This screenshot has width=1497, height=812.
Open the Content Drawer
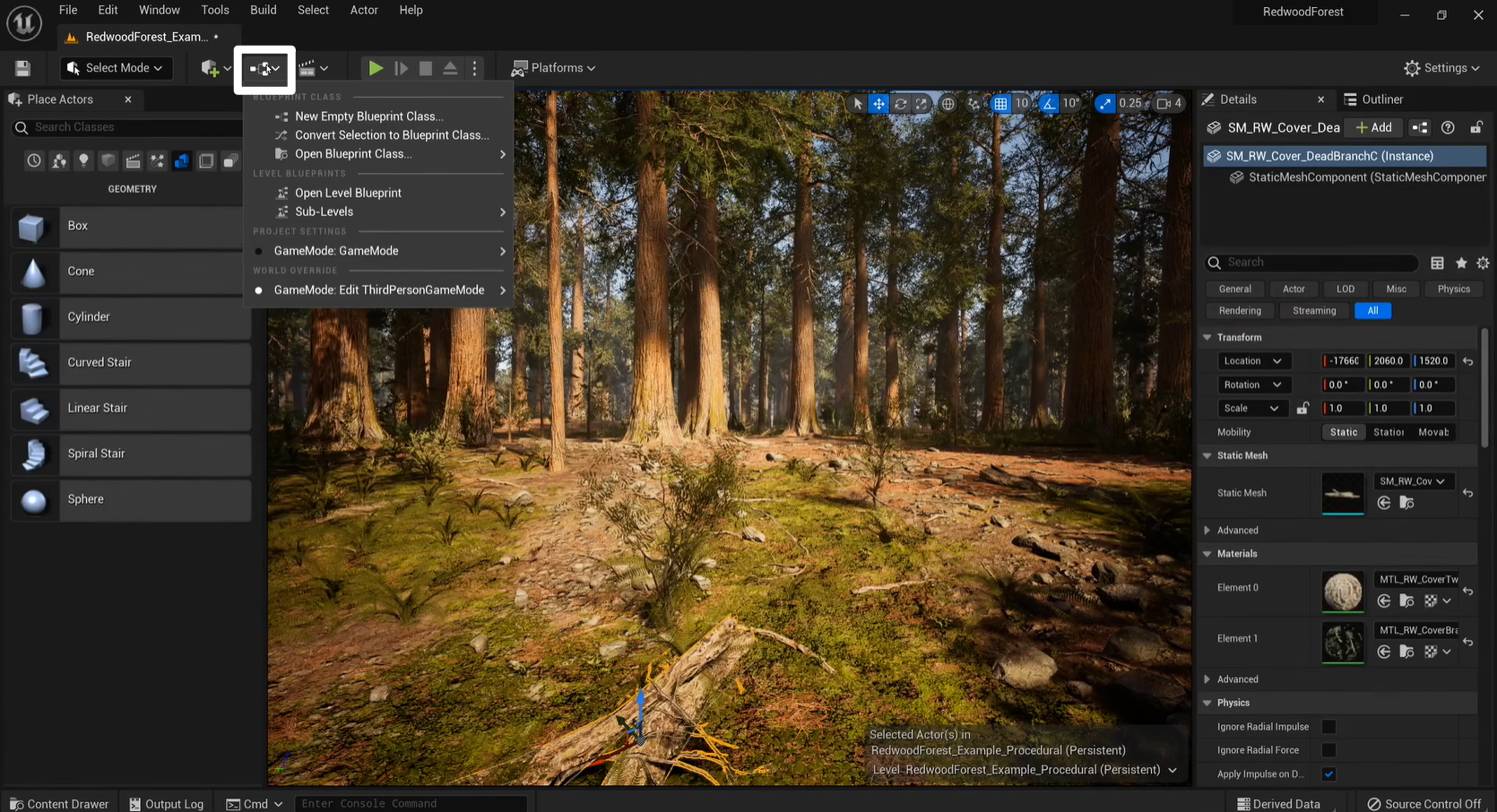click(x=59, y=804)
